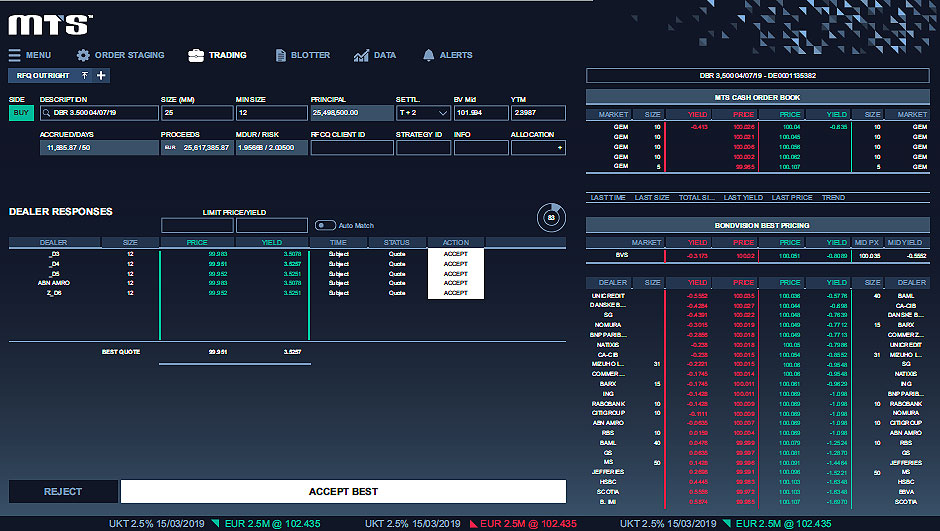Click the right Limit Yield input field
This screenshot has height=531, width=940.
coord(272,225)
